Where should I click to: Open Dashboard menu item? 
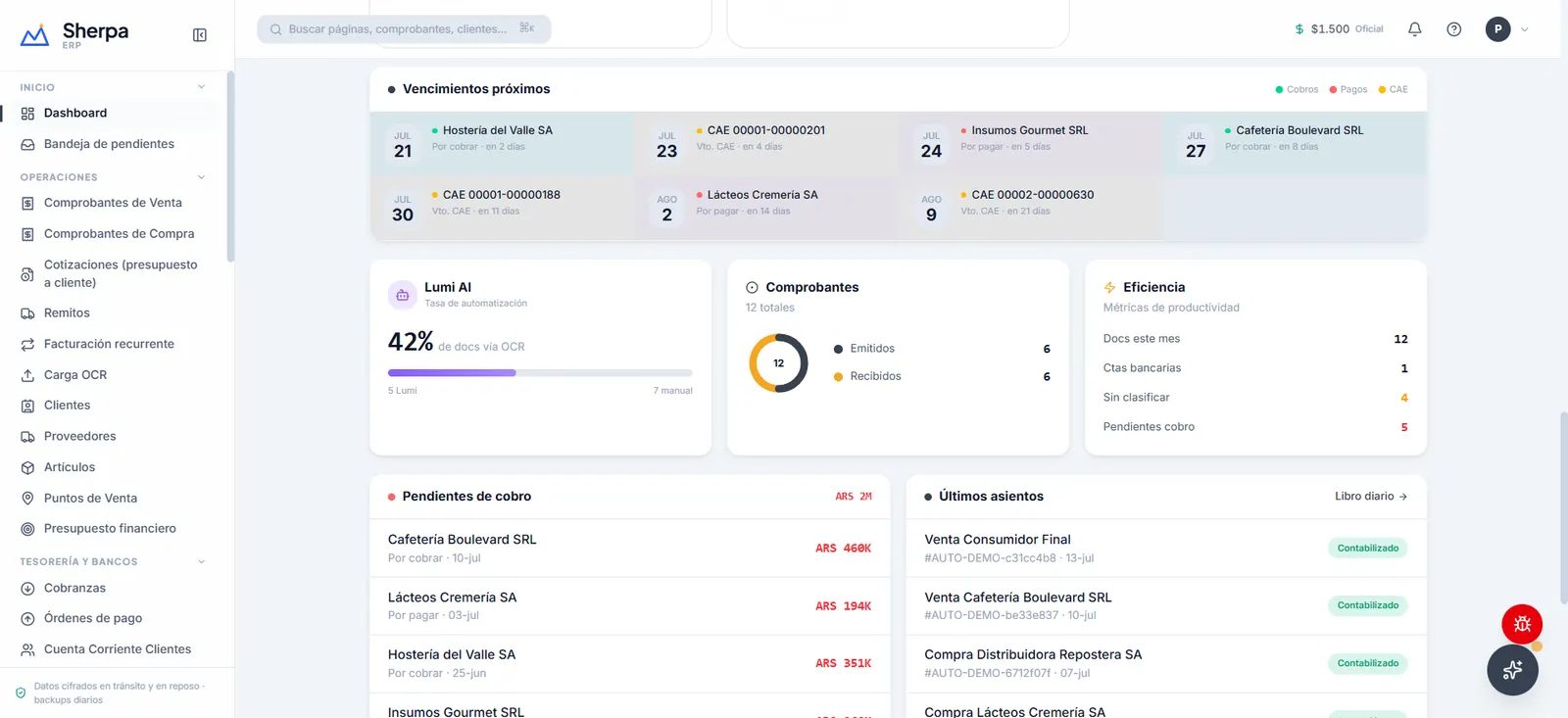point(110,114)
